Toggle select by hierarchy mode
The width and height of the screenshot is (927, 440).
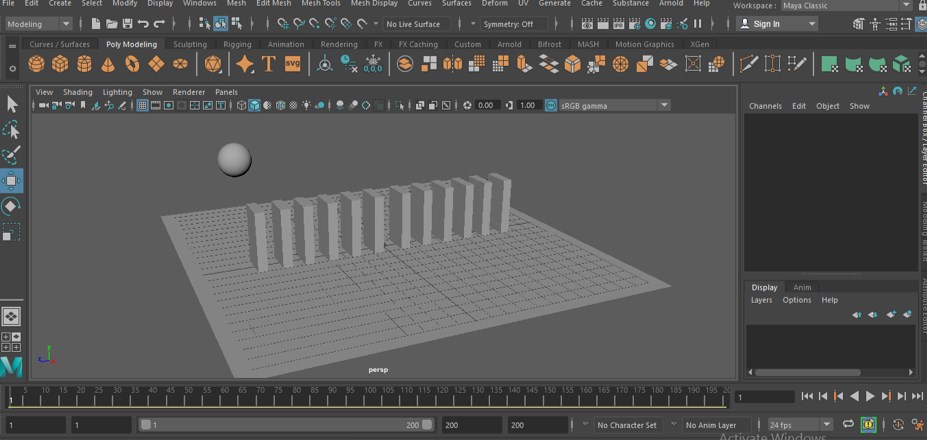[205, 24]
